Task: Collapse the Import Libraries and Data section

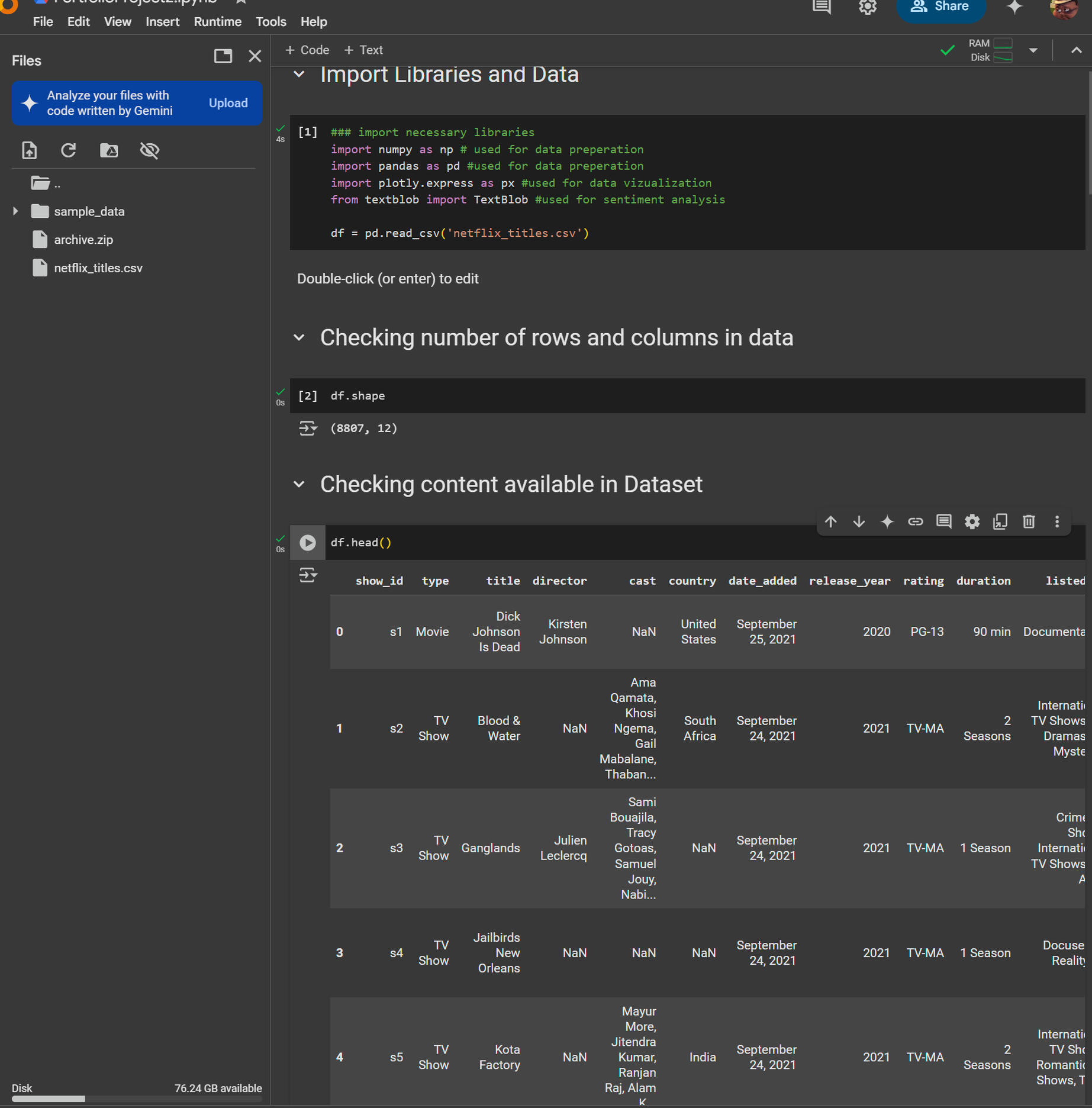Action: pyautogui.click(x=299, y=75)
